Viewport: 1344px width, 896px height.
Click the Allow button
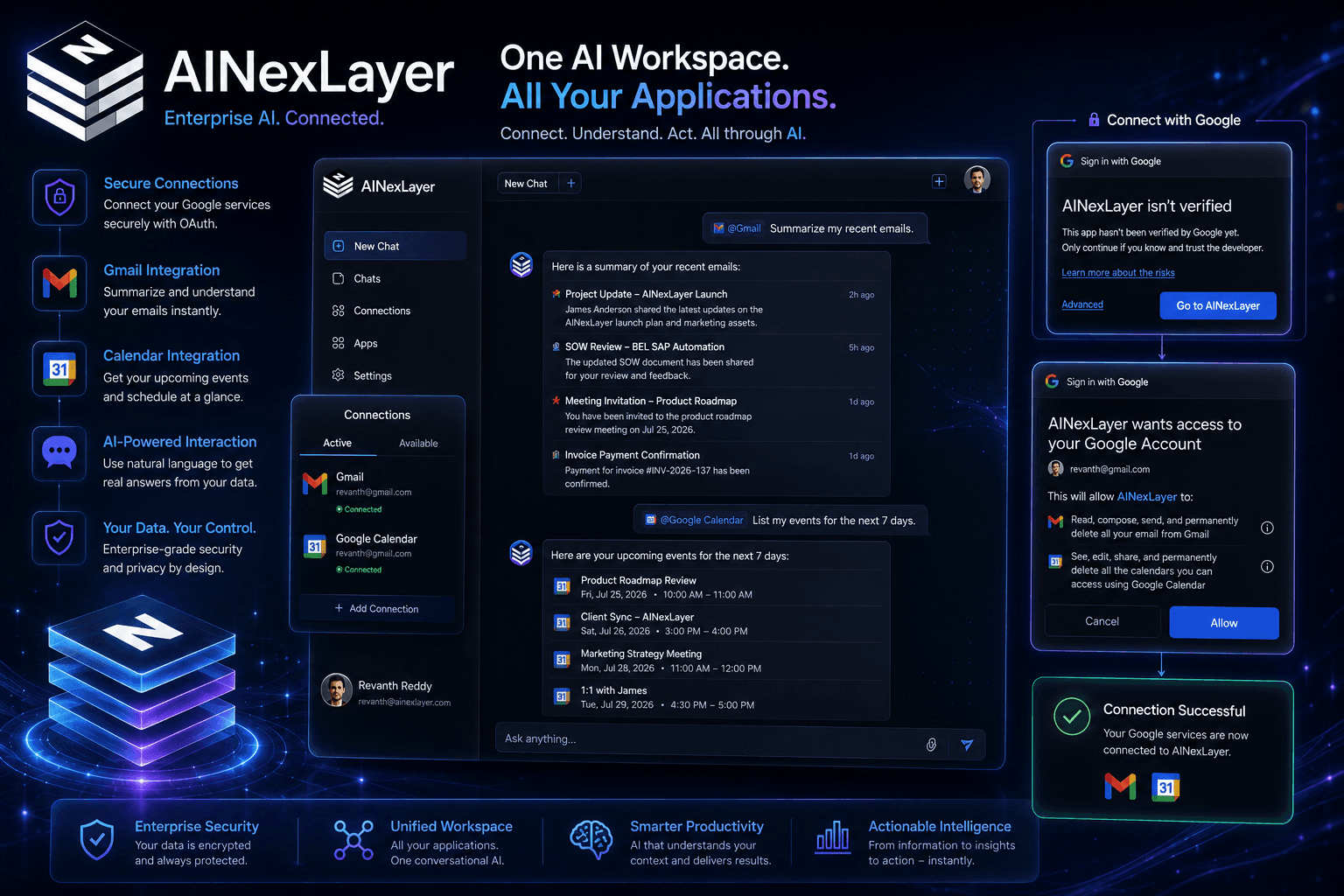1224,623
